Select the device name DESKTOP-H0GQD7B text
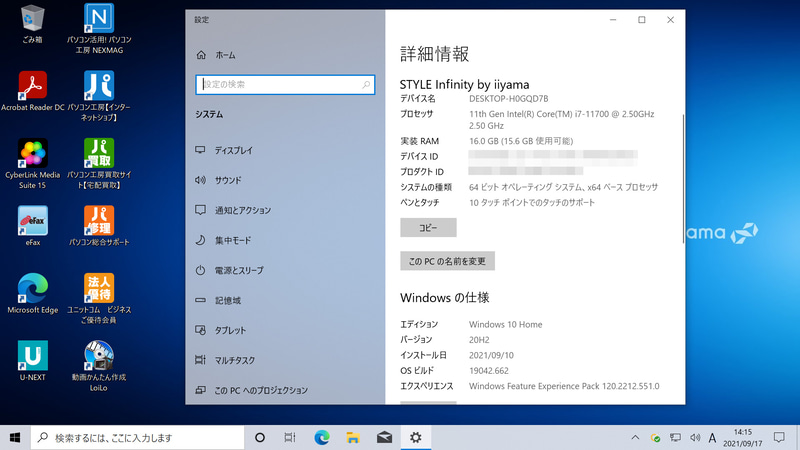This screenshot has width=800, height=450. tap(509, 98)
